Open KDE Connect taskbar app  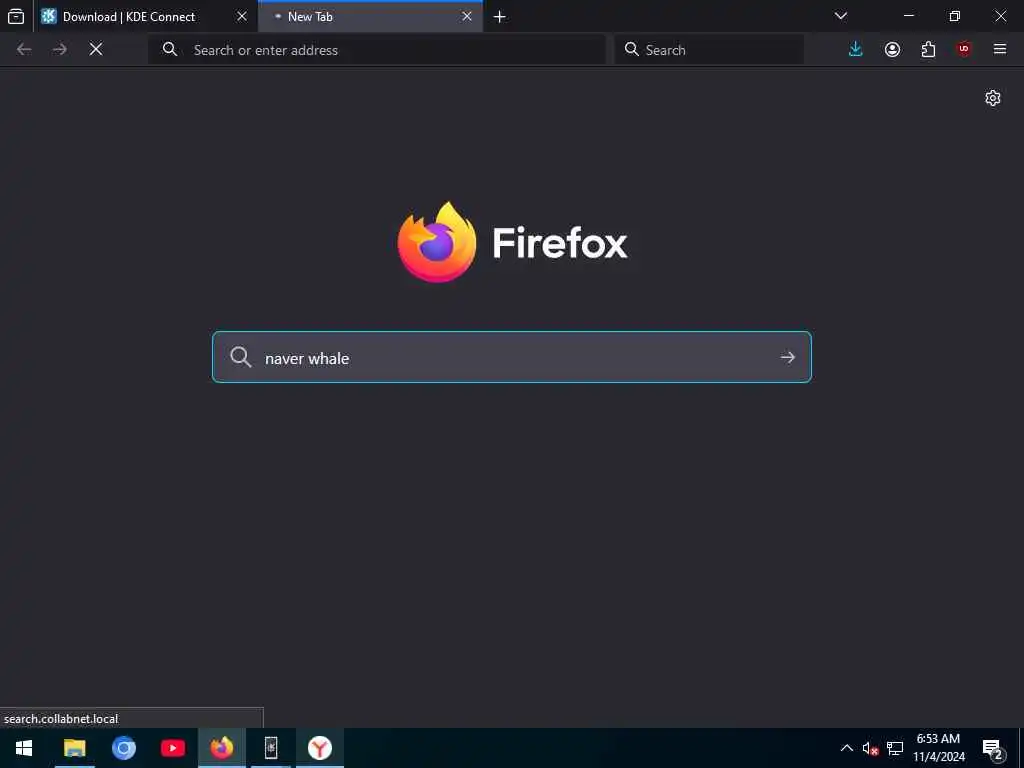[x=271, y=748]
